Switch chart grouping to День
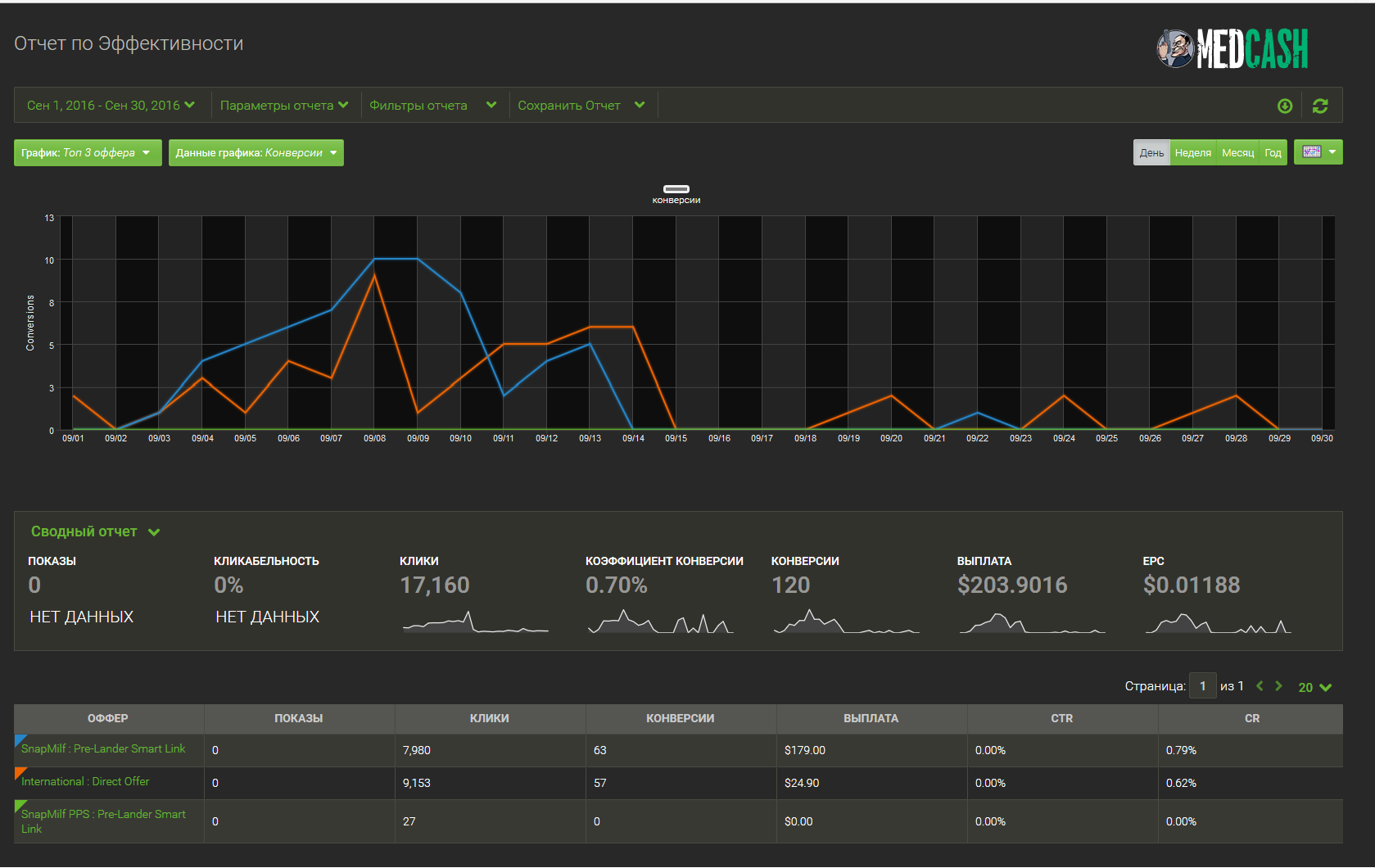This screenshot has width=1375, height=868. pyautogui.click(x=1151, y=153)
